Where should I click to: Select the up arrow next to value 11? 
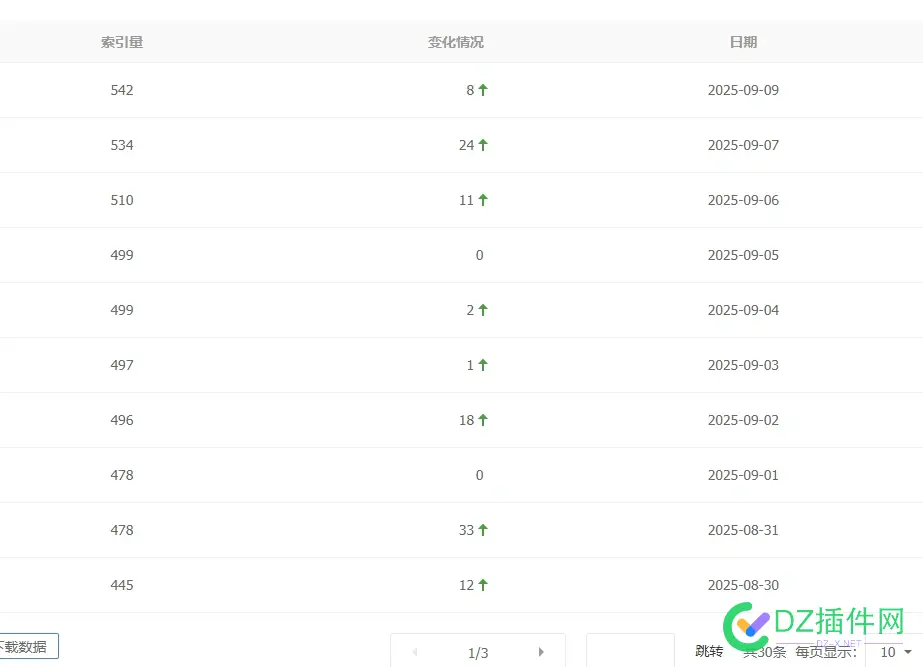[x=482, y=200]
